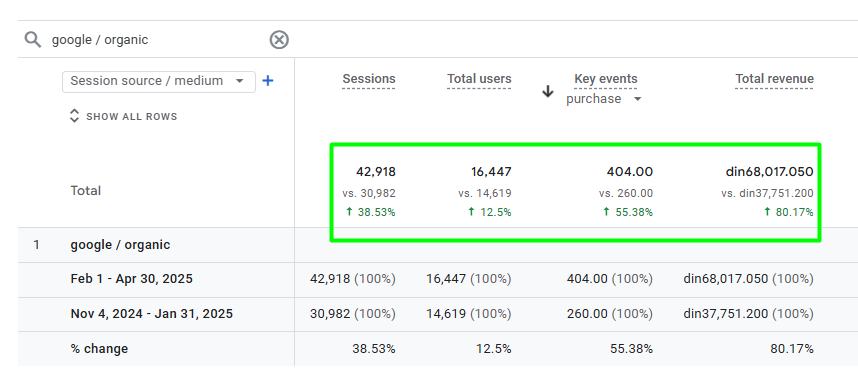Click green 55.38% increase in Total row
Viewport: 858px width, 374px height.
(x=628, y=212)
